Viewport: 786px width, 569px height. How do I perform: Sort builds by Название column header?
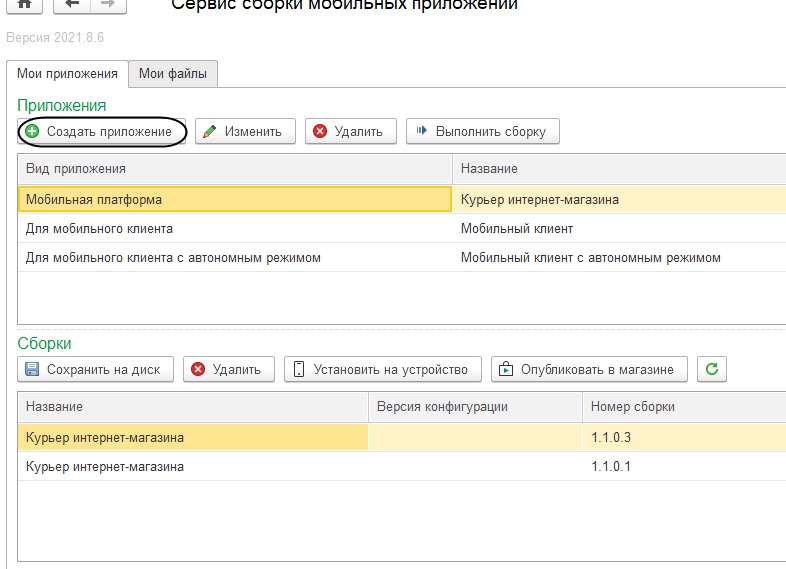(x=193, y=407)
